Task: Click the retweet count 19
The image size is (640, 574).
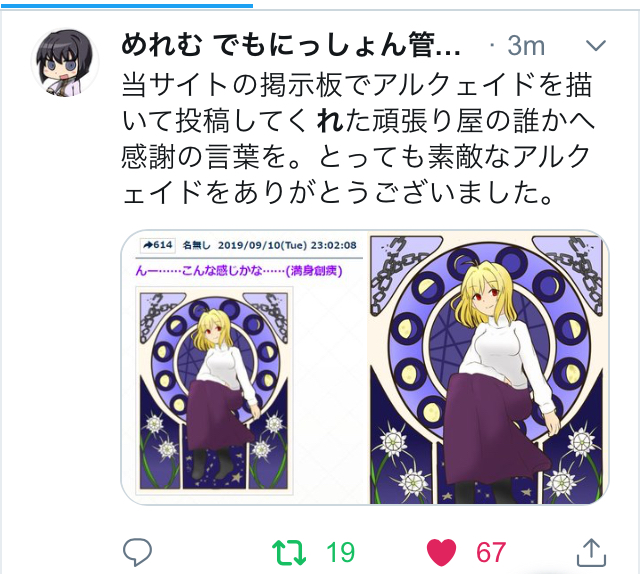Action: (340, 552)
